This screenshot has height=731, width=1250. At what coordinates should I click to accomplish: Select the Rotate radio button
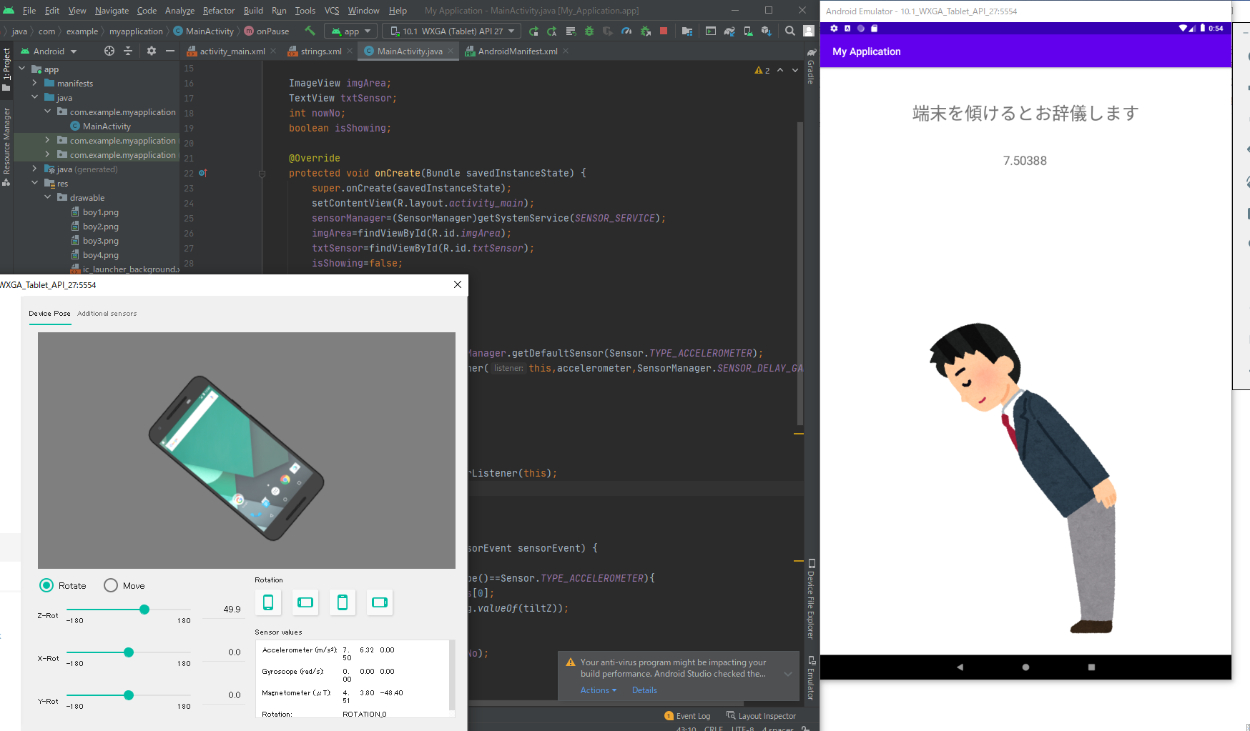tap(47, 585)
